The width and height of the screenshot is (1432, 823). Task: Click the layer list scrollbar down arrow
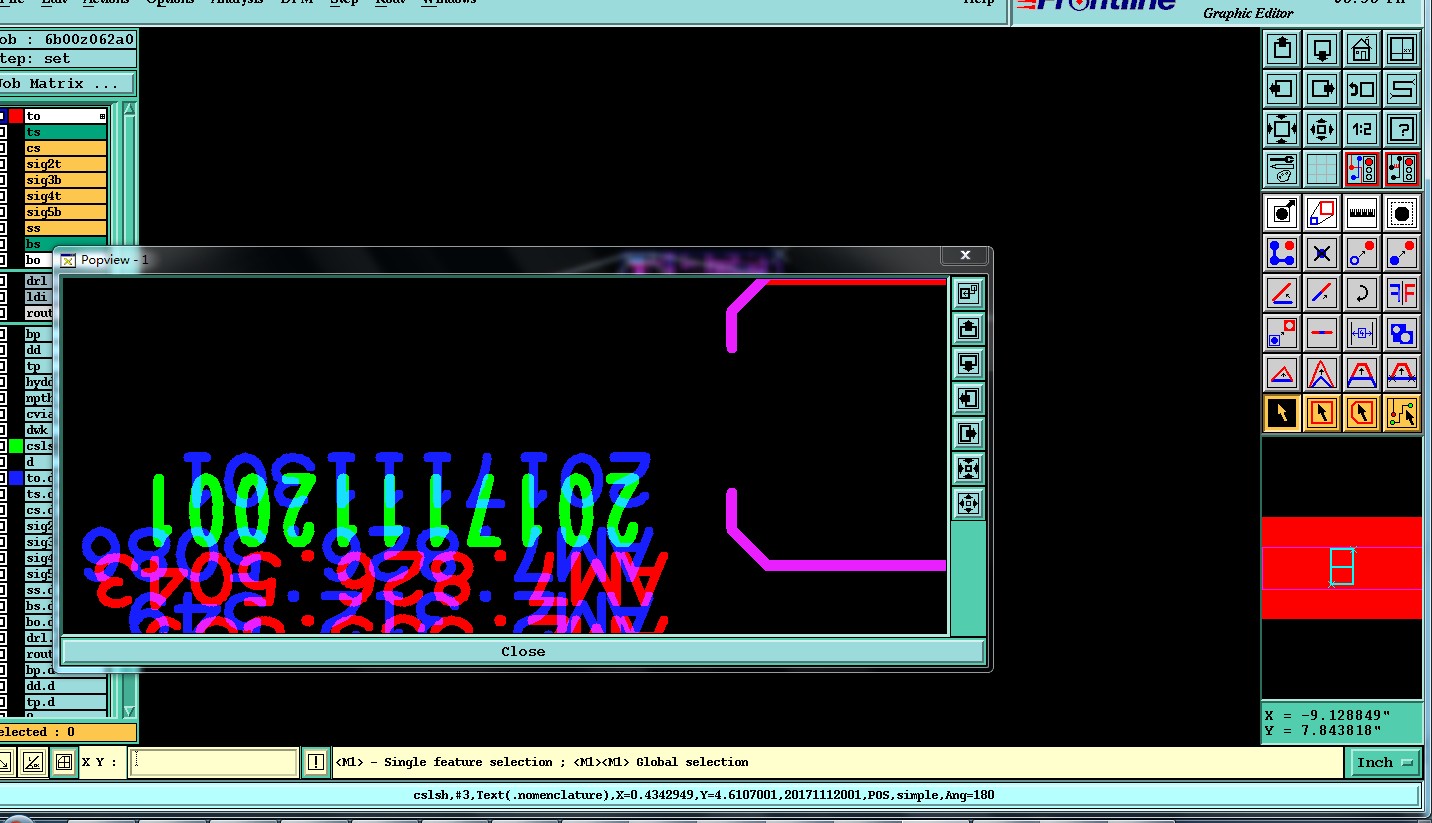pyautogui.click(x=129, y=711)
